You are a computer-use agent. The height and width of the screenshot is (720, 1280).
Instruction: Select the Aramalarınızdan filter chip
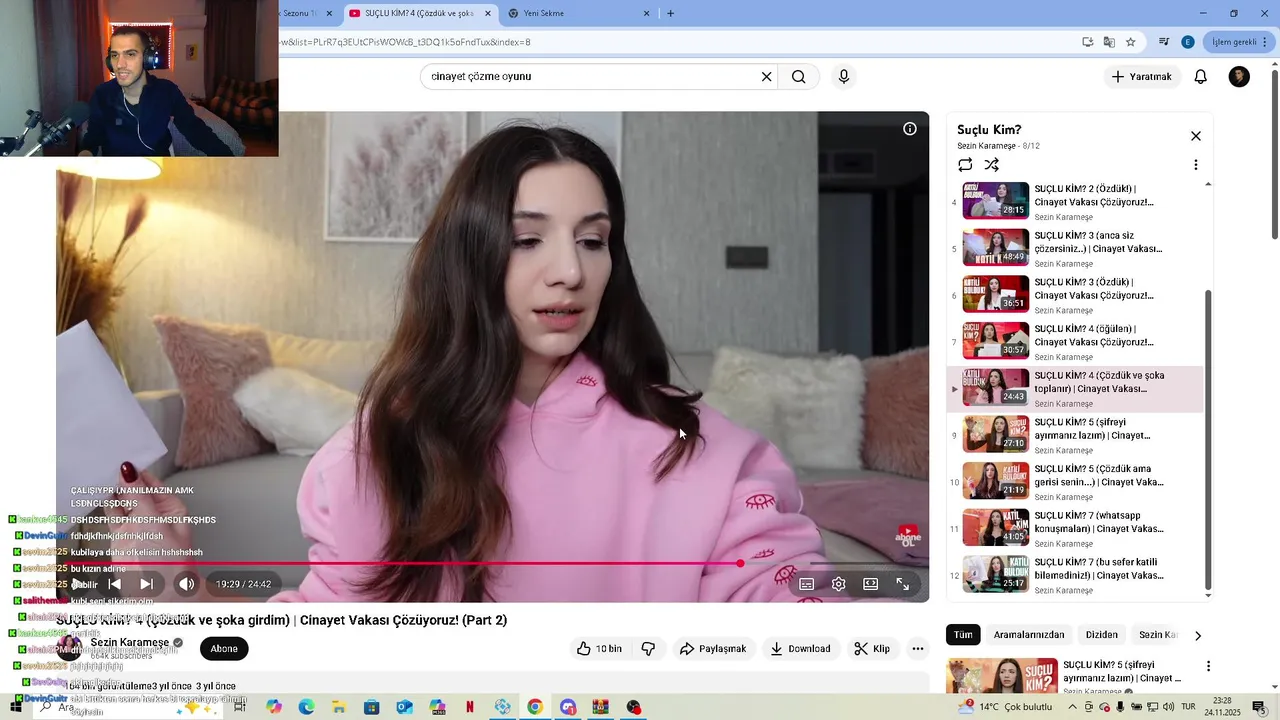point(1029,635)
